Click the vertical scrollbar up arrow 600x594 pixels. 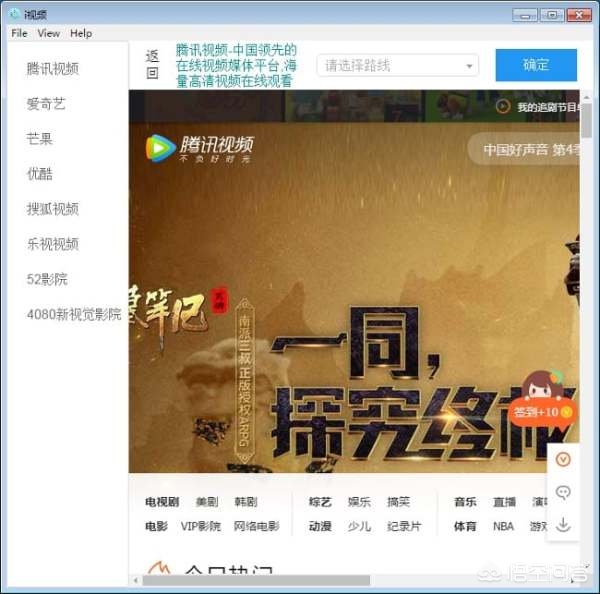586,96
